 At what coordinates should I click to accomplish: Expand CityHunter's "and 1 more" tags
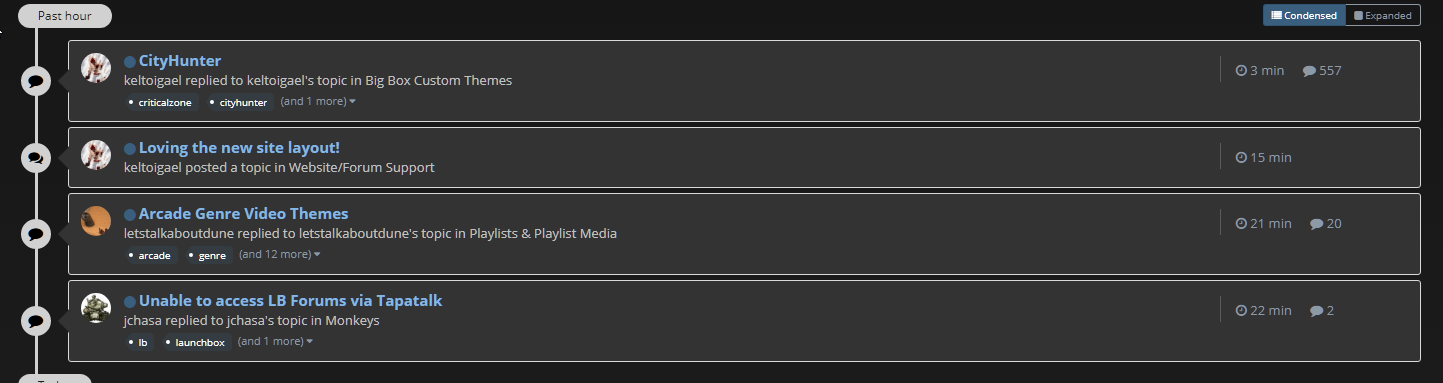(318, 102)
